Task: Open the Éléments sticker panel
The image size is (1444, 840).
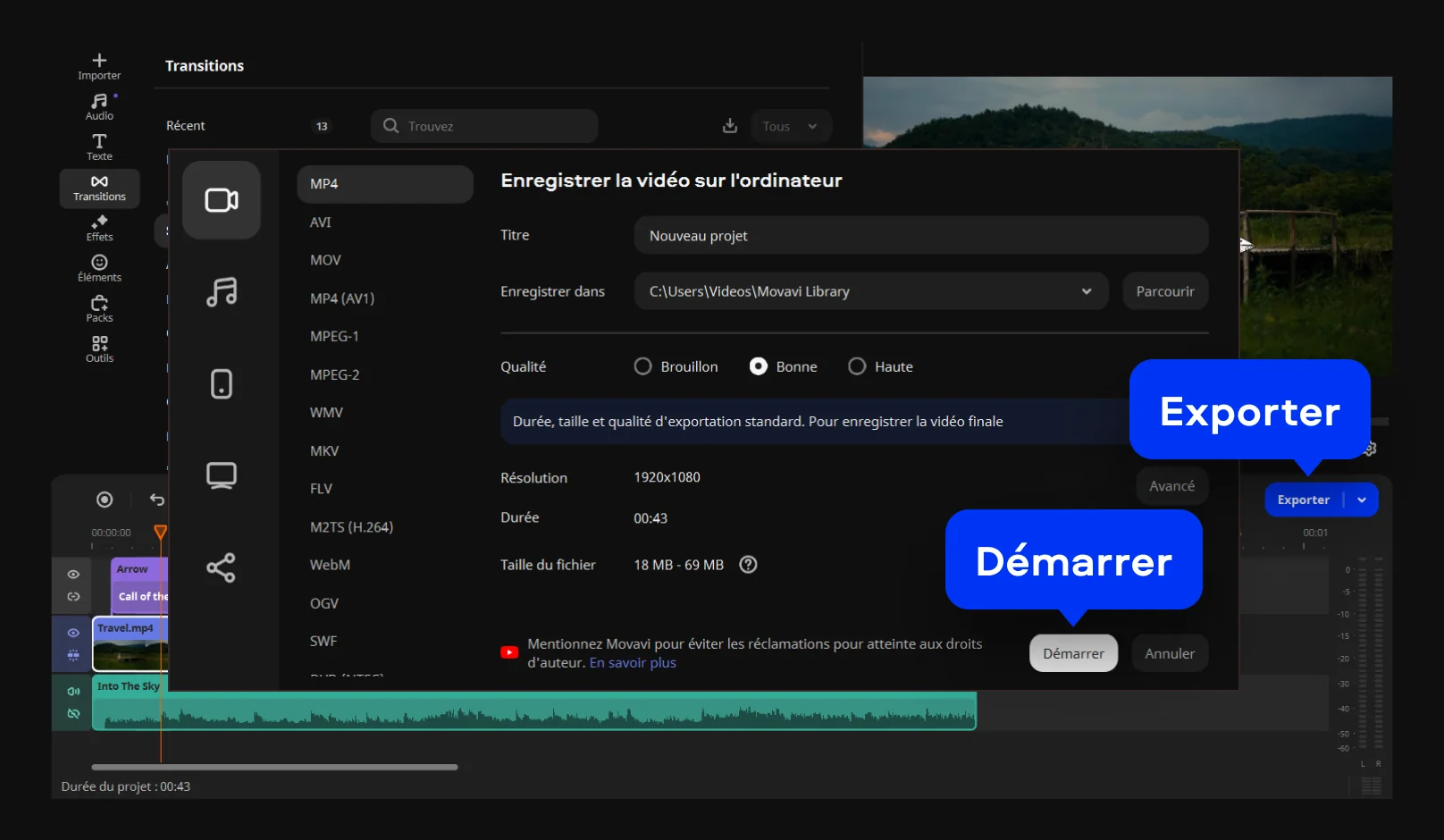Action: coord(99,268)
